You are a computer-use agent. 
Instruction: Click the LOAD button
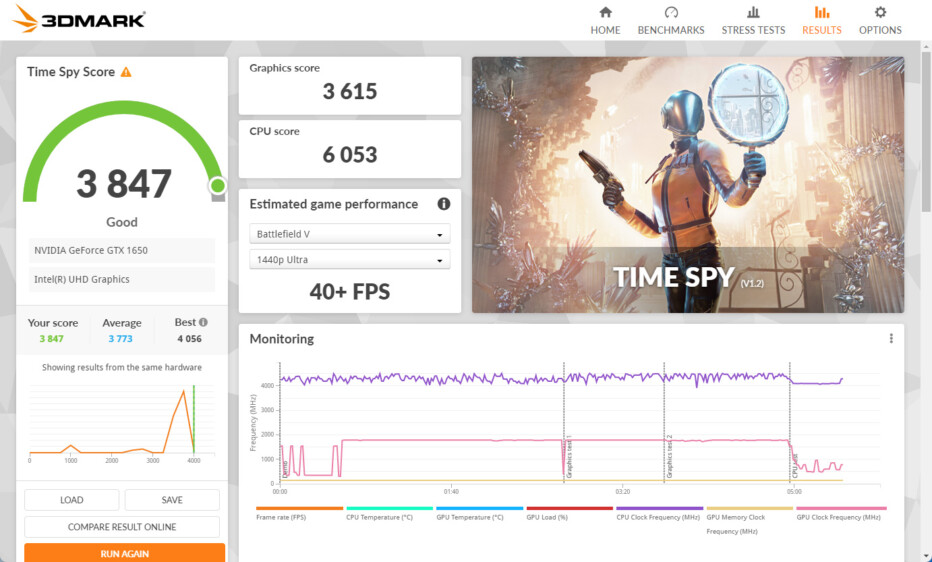click(71, 500)
